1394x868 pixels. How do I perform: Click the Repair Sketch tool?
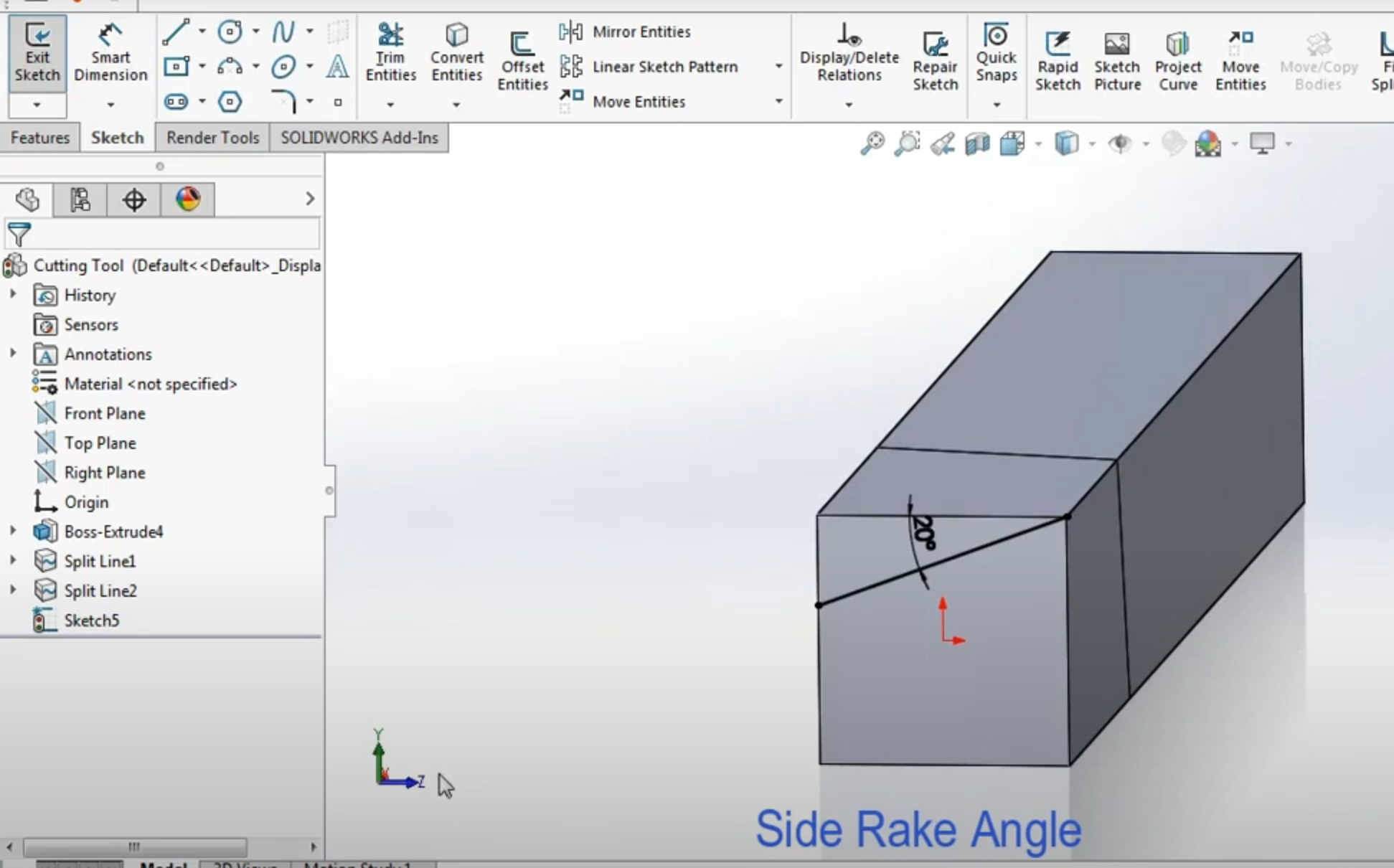tap(935, 61)
